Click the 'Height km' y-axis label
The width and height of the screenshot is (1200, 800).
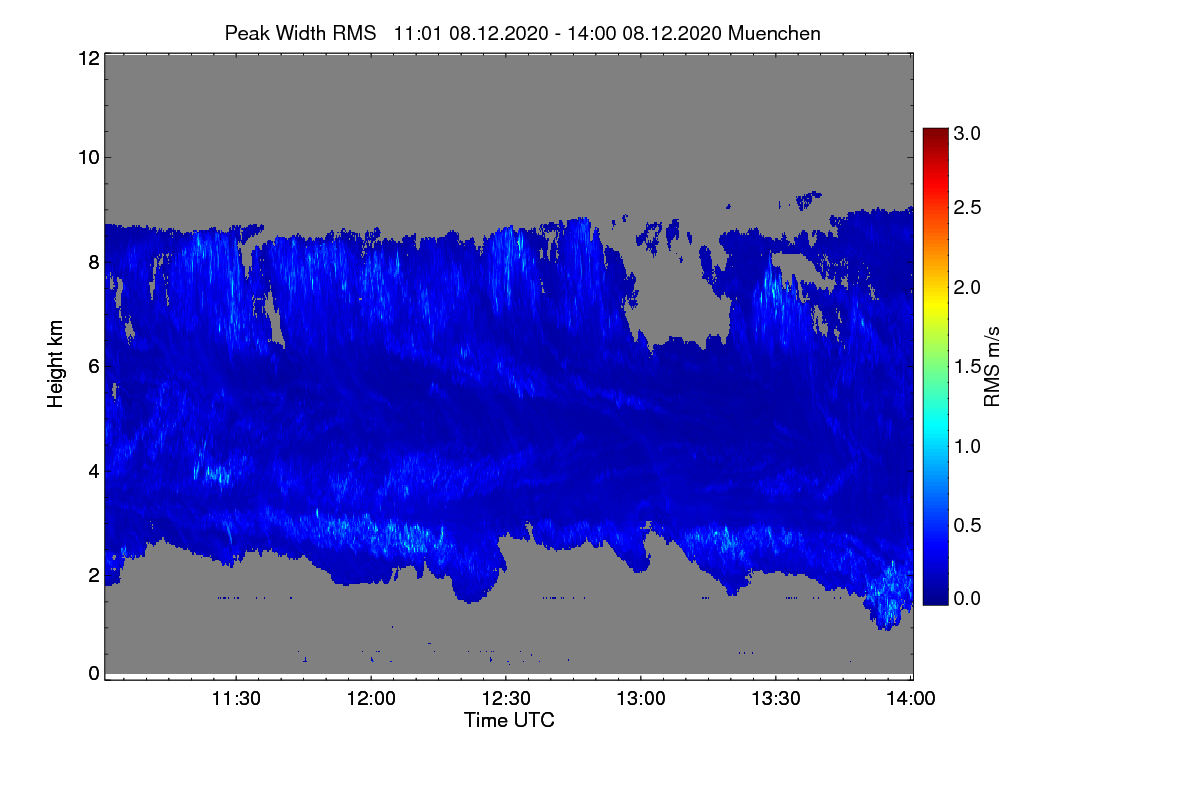coord(55,365)
